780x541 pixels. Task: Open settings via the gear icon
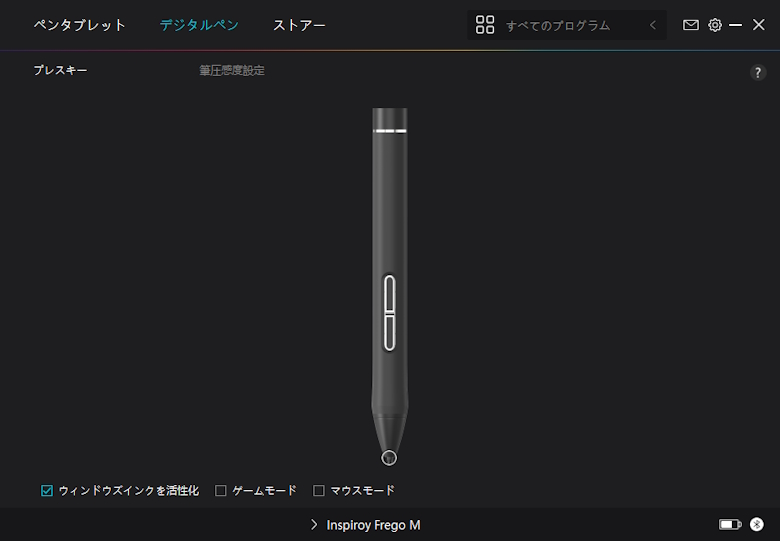click(715, 25)
